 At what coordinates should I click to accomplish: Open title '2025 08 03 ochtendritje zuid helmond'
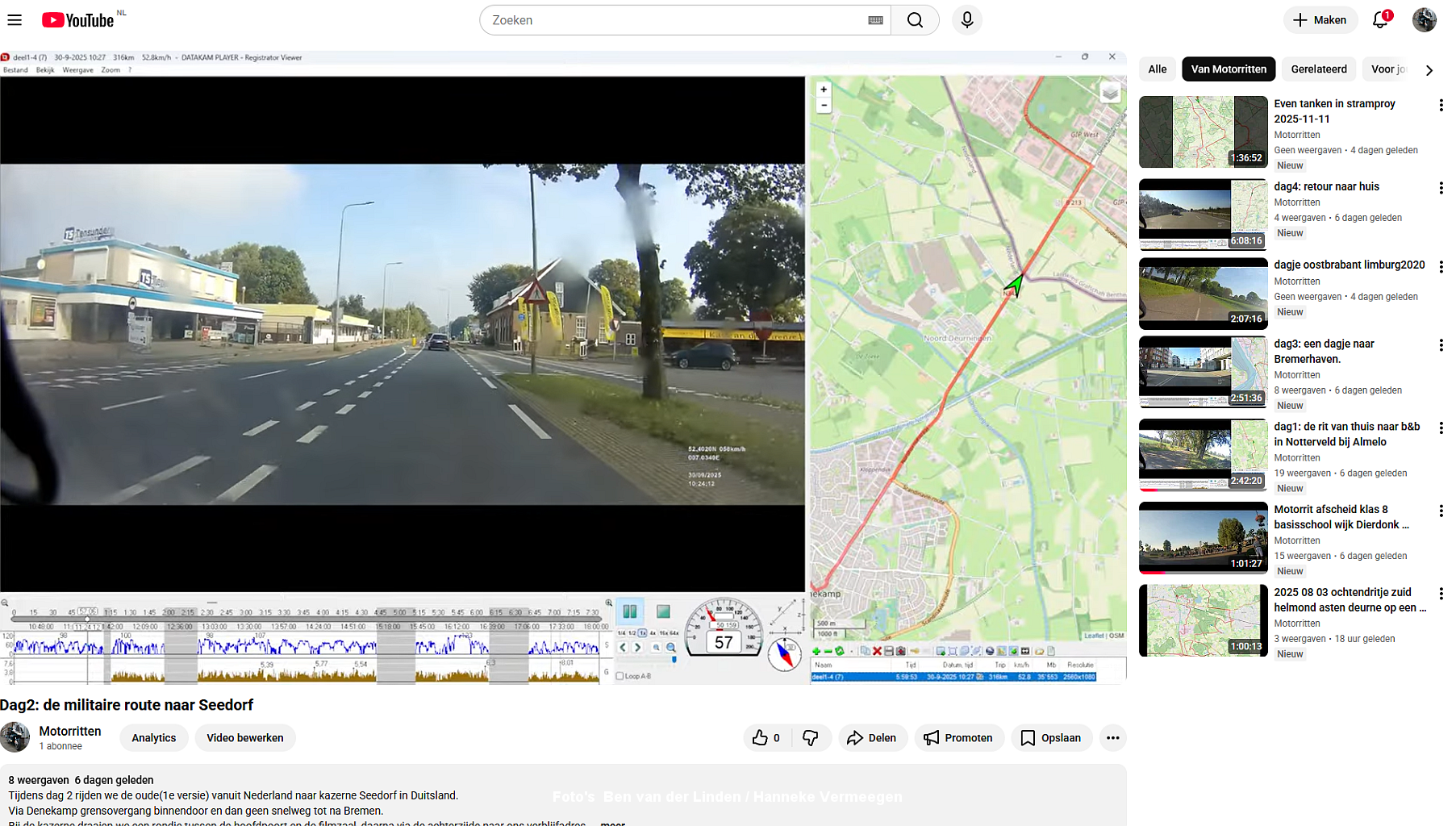click(1350, 600)
